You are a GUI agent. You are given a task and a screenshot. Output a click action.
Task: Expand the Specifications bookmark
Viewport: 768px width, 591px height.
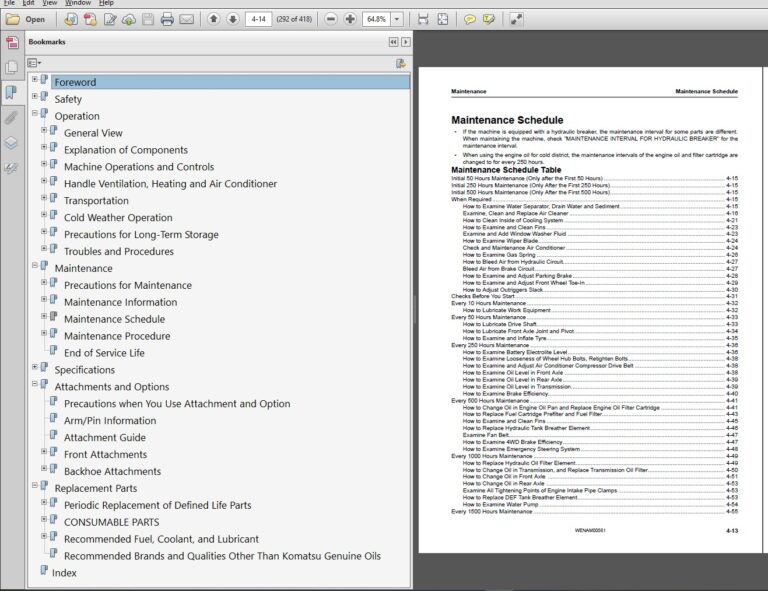point(35,367)
